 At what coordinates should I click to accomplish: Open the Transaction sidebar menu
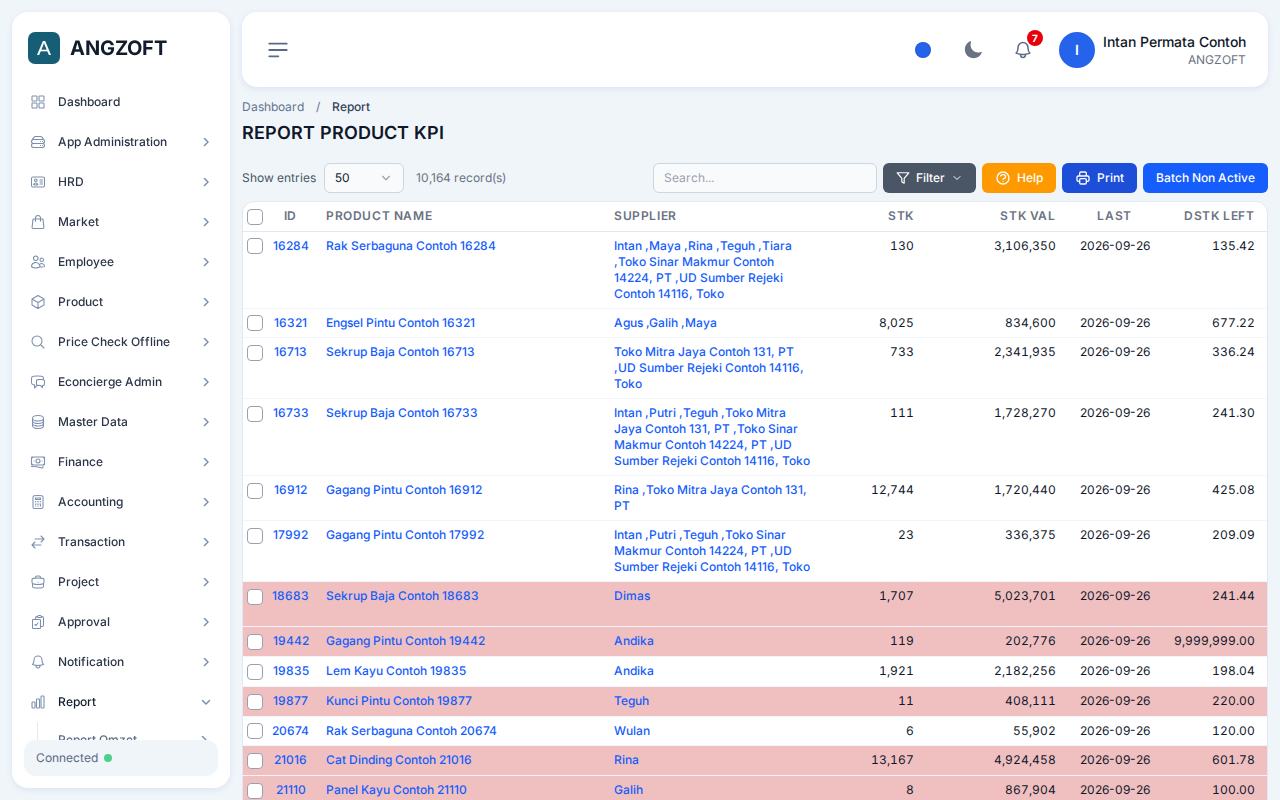[121, 542]
